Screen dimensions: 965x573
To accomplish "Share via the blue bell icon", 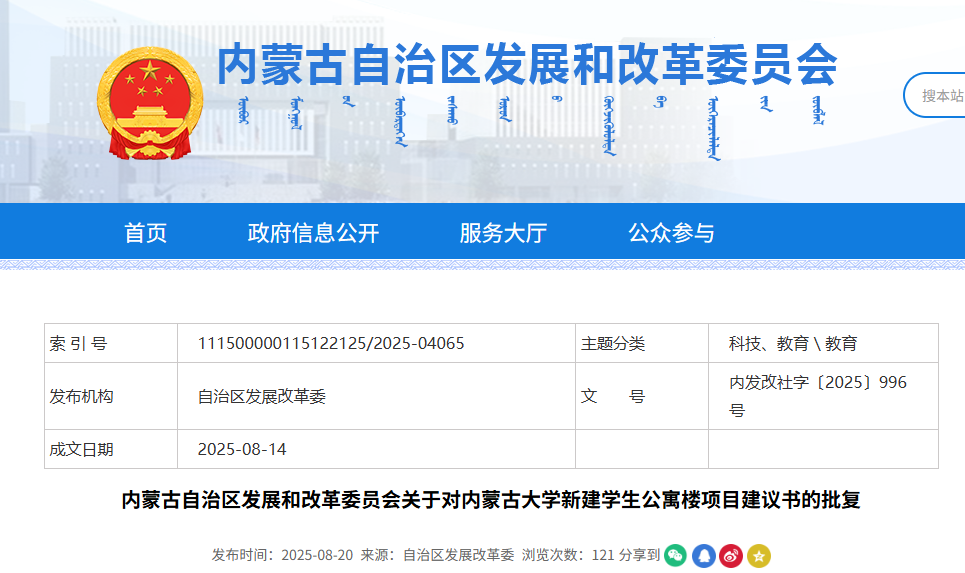I will point(703,556).
